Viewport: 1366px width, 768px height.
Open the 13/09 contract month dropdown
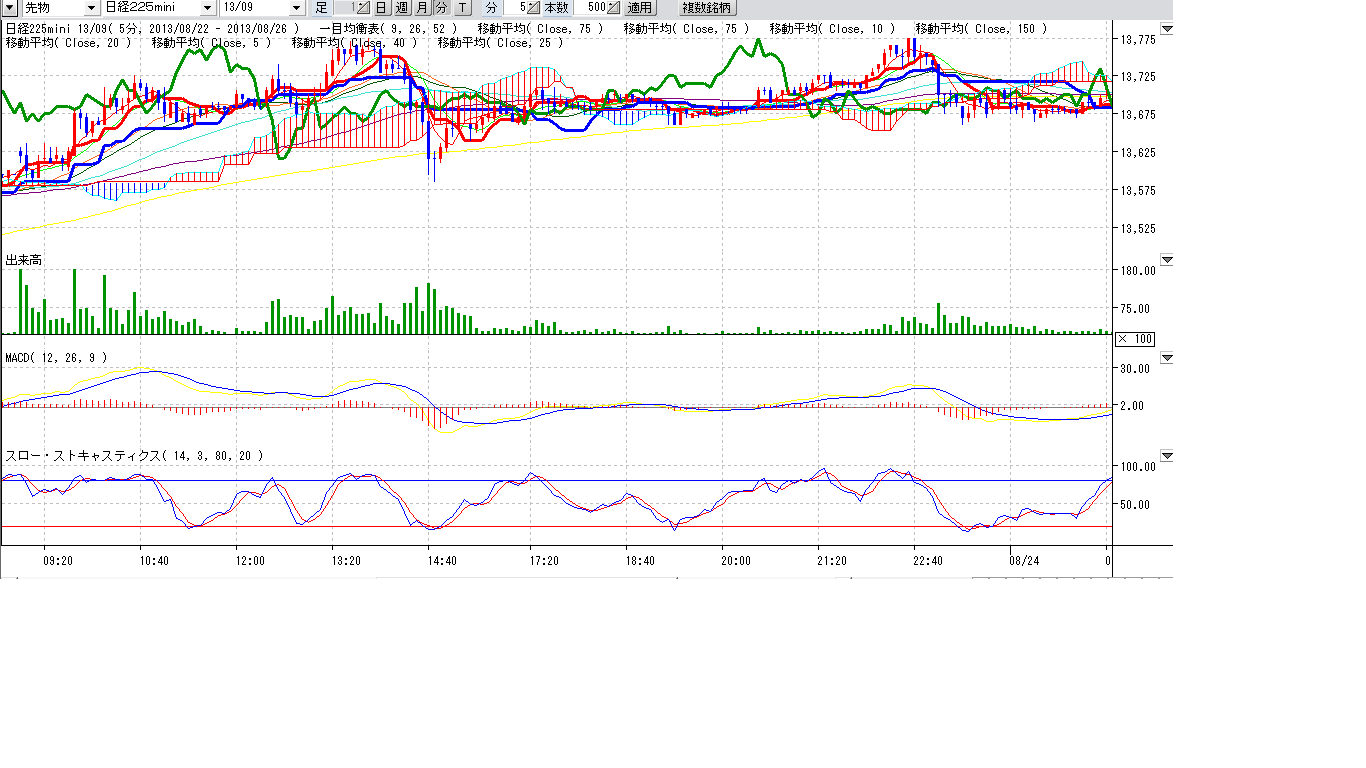pyautogui.click(x=296, y=7)
